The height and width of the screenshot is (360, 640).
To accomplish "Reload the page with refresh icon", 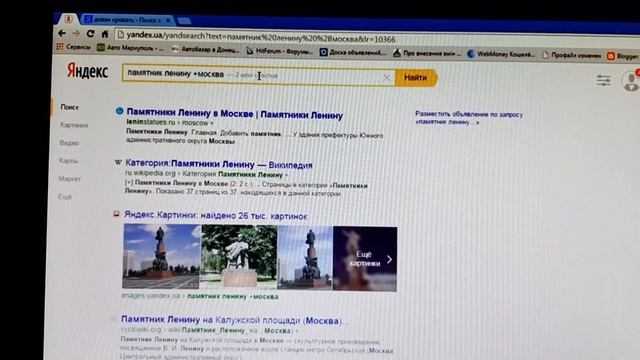I will pos(91,34).
